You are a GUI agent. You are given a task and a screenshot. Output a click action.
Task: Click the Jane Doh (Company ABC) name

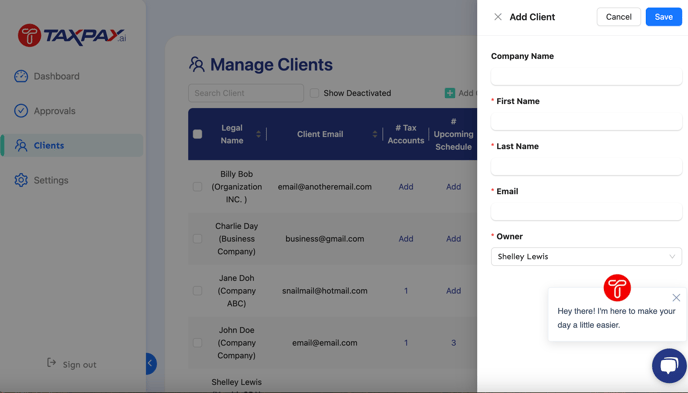(x=236, y=291)
